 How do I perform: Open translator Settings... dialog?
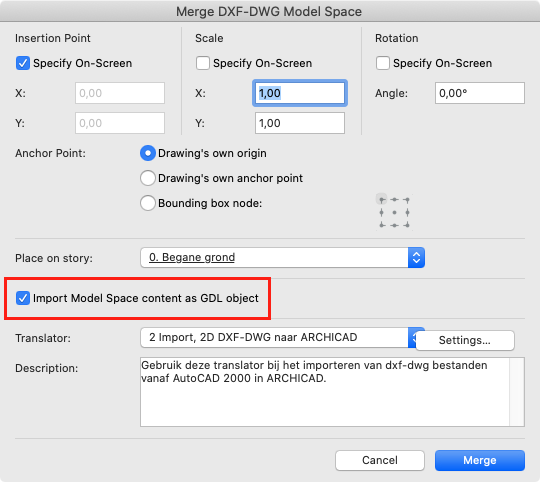coord(465,340)
